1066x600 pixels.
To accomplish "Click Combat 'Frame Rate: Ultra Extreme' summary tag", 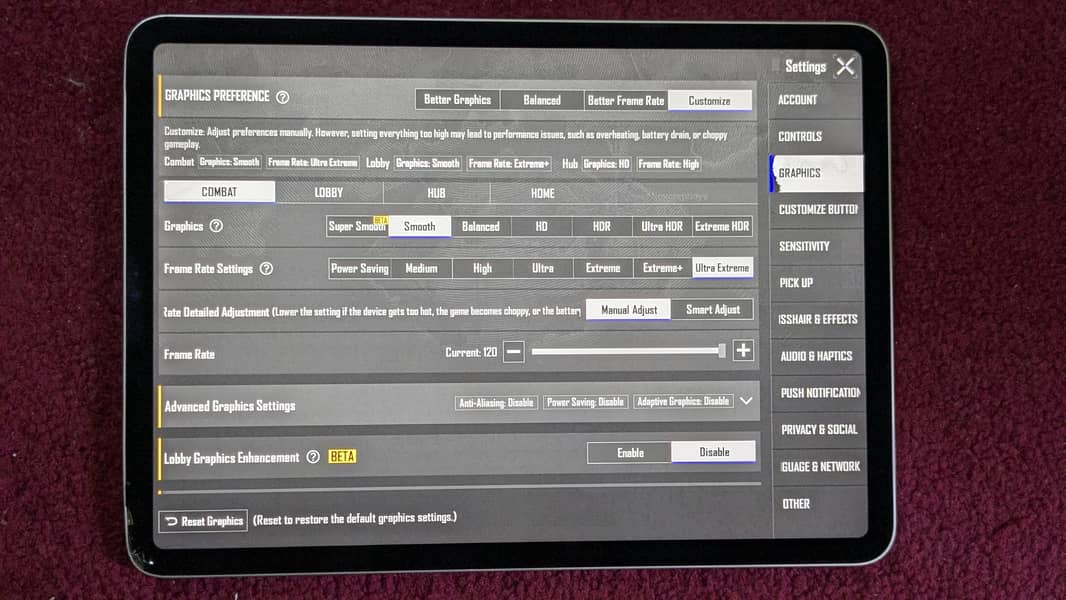I will click(x=313, y=162).
